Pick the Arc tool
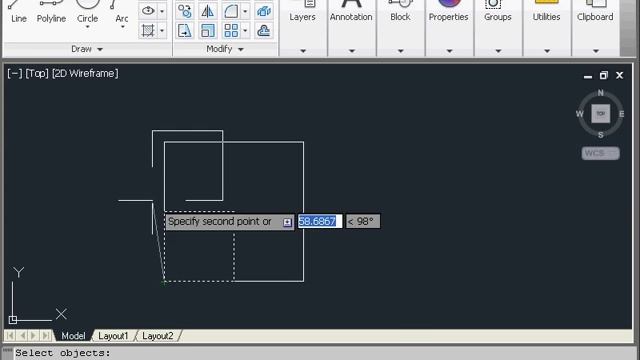 click(x=121, y=12)
